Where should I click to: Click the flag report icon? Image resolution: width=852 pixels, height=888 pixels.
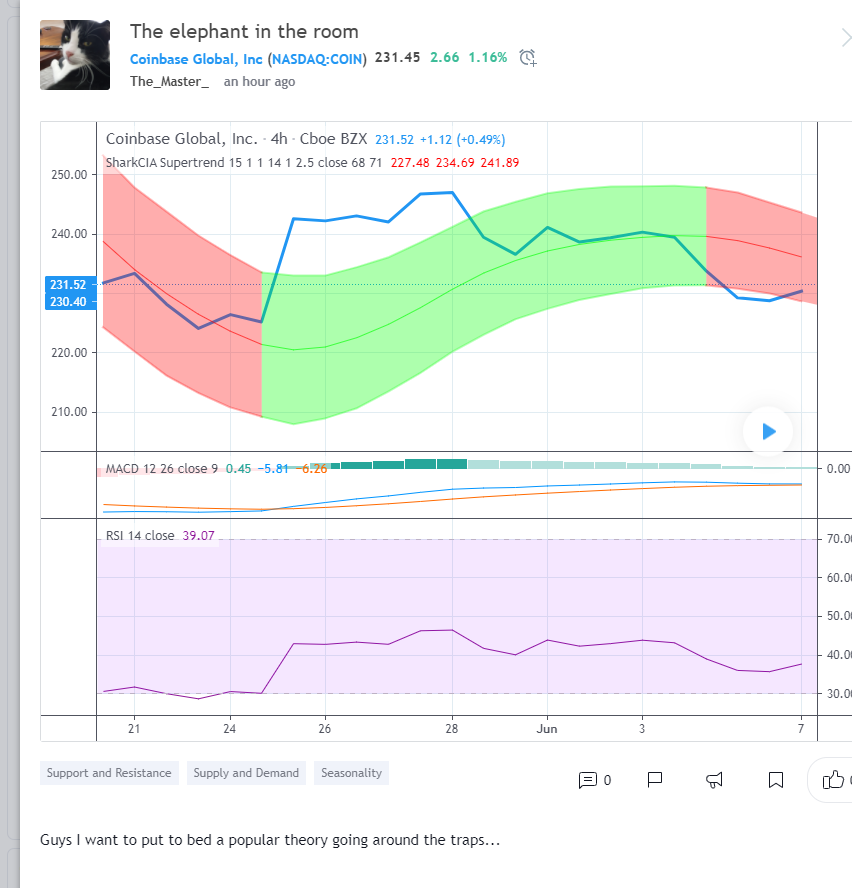655,779
